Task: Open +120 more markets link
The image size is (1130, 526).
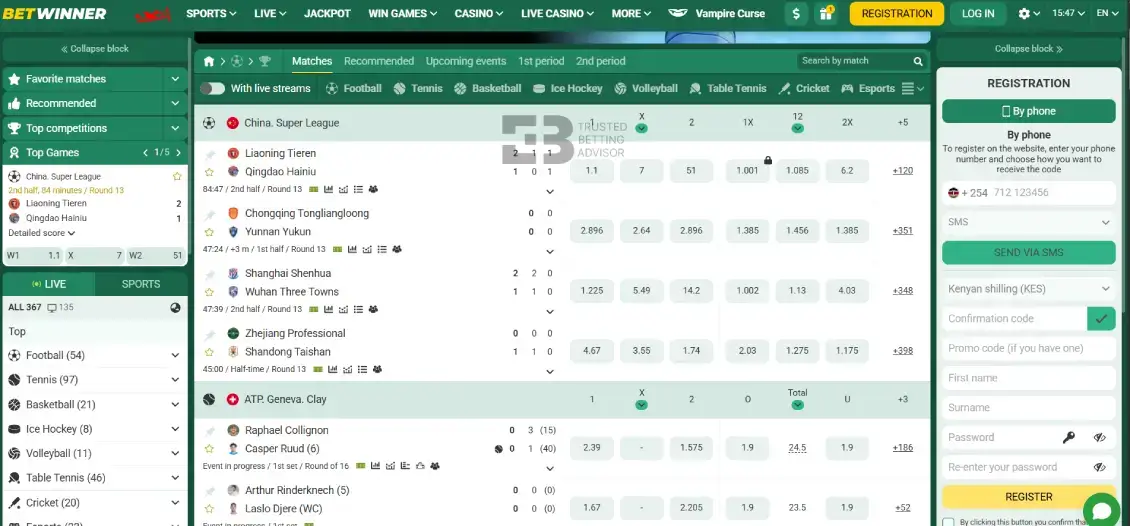Action: coord(902,171)
